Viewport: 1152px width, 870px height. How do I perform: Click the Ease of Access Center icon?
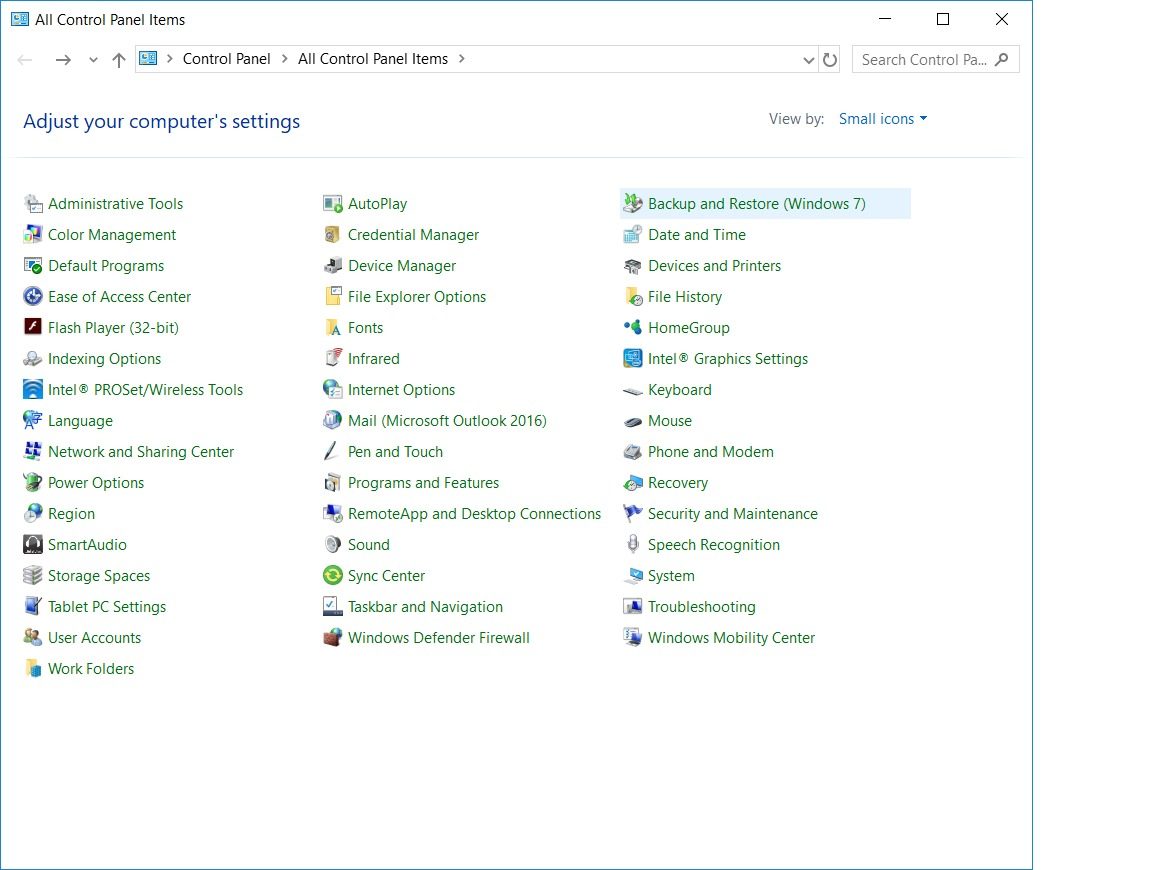(x=33, y=296)
